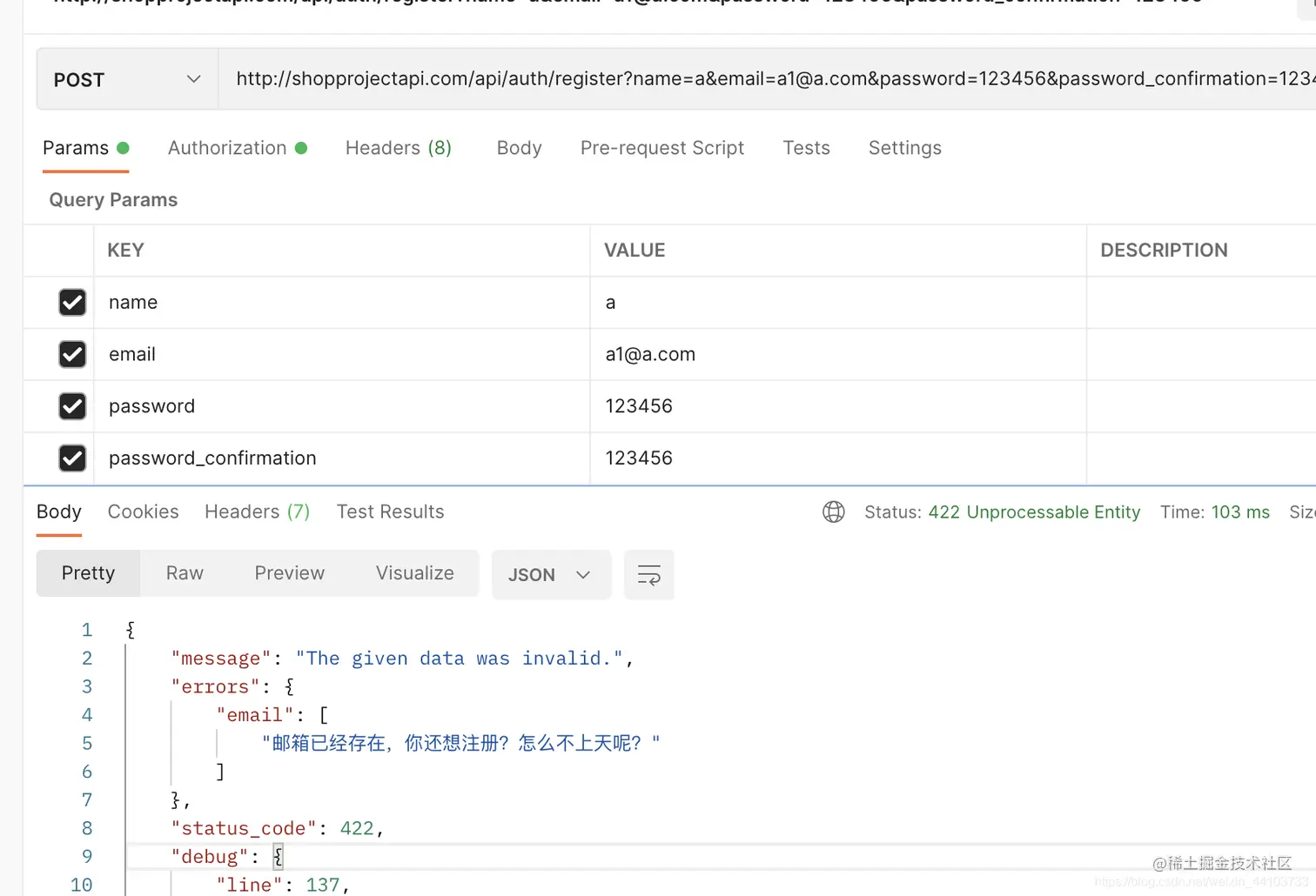Viewport: 1316px width, 896px height.
Task: Toggle the line wrap icon
Action: click(649, 575)
